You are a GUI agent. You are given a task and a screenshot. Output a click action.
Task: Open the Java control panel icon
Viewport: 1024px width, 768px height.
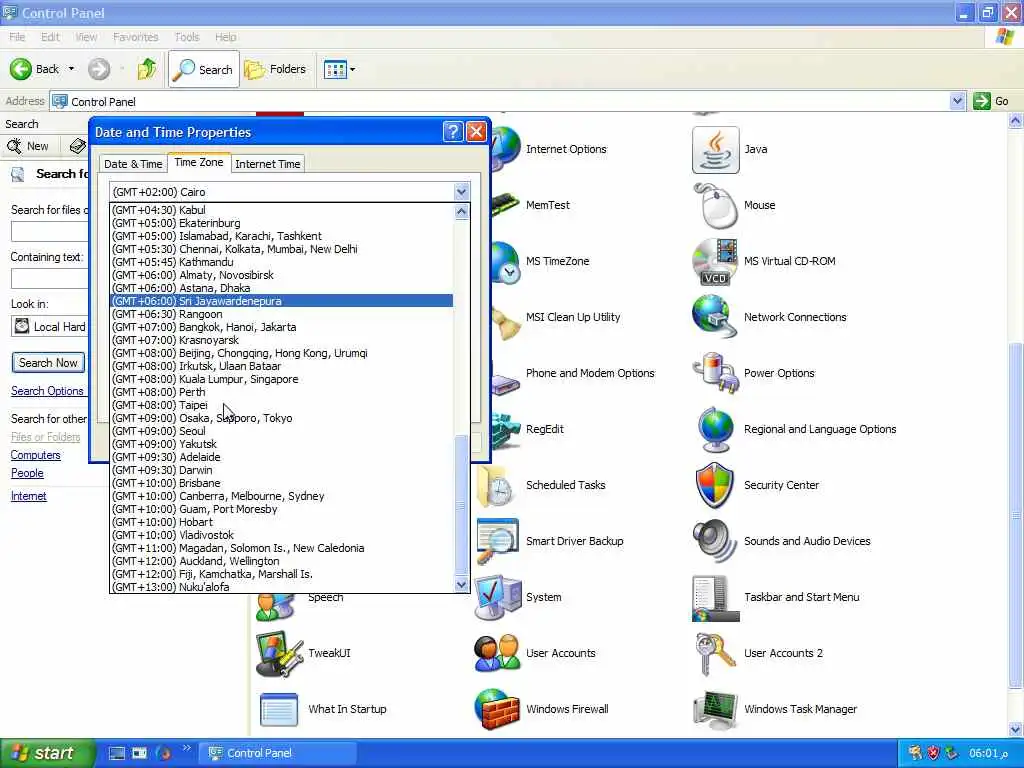tap(716, 150)
